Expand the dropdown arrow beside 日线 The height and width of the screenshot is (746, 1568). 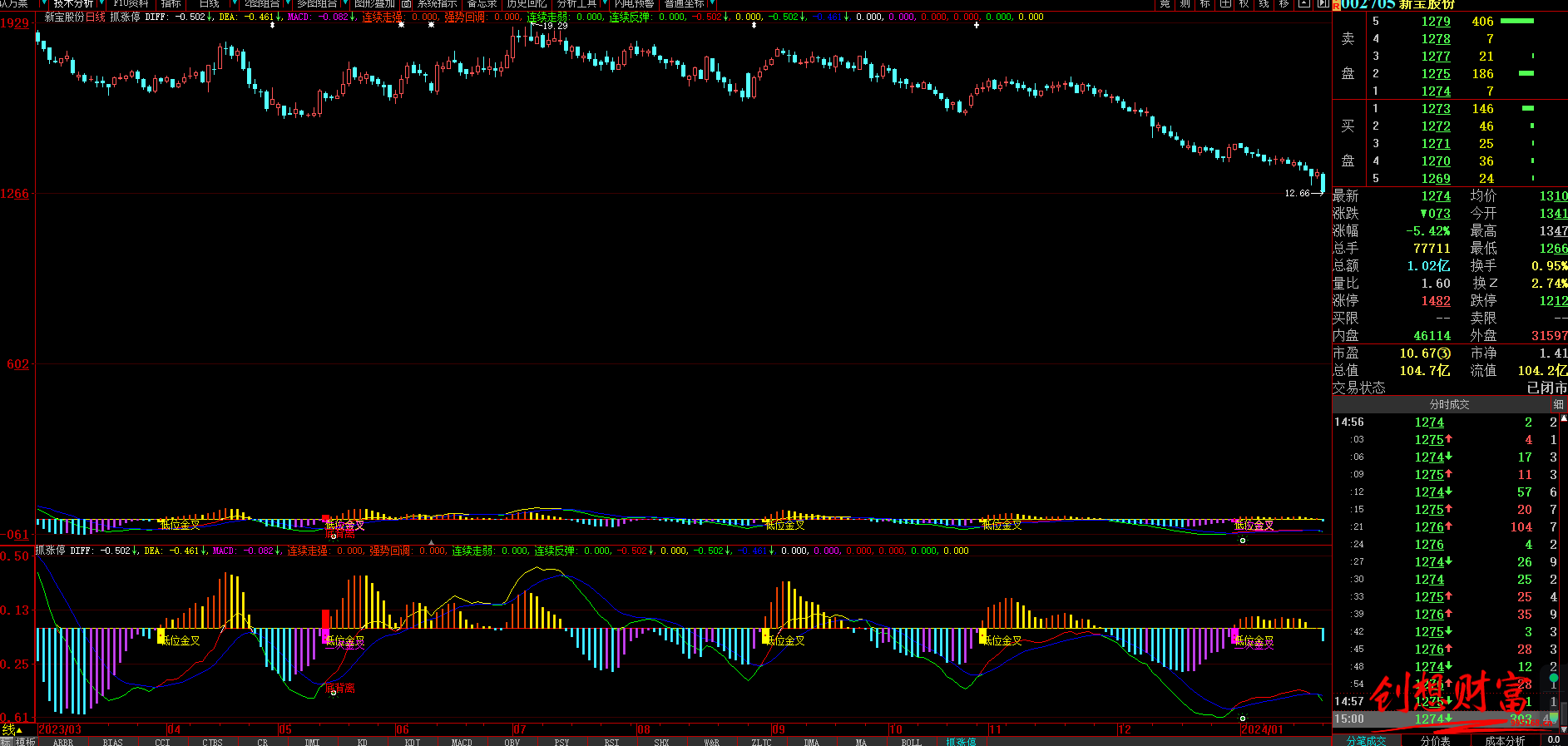(234, 4)
